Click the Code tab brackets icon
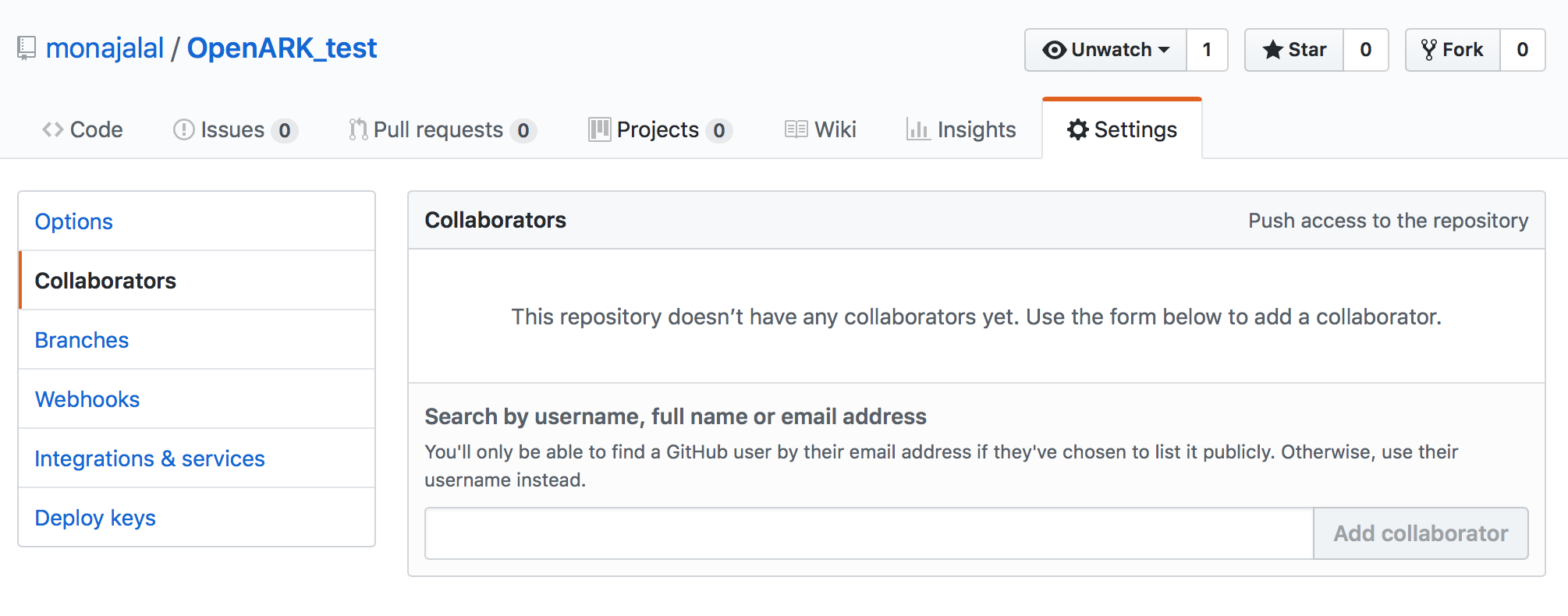The image size is (1568, 616). coord(53,129)
